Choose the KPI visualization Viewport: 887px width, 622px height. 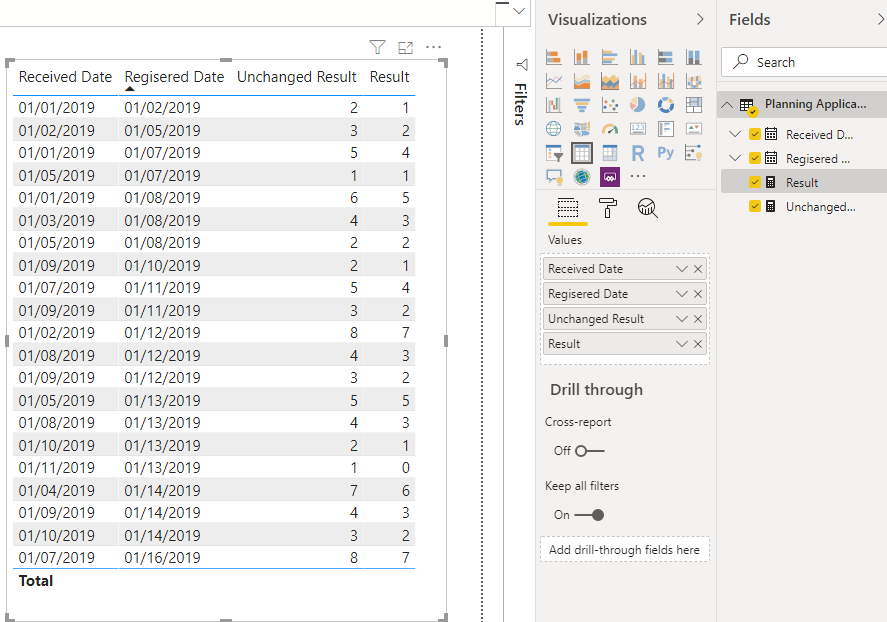click(x=694, y=129)
